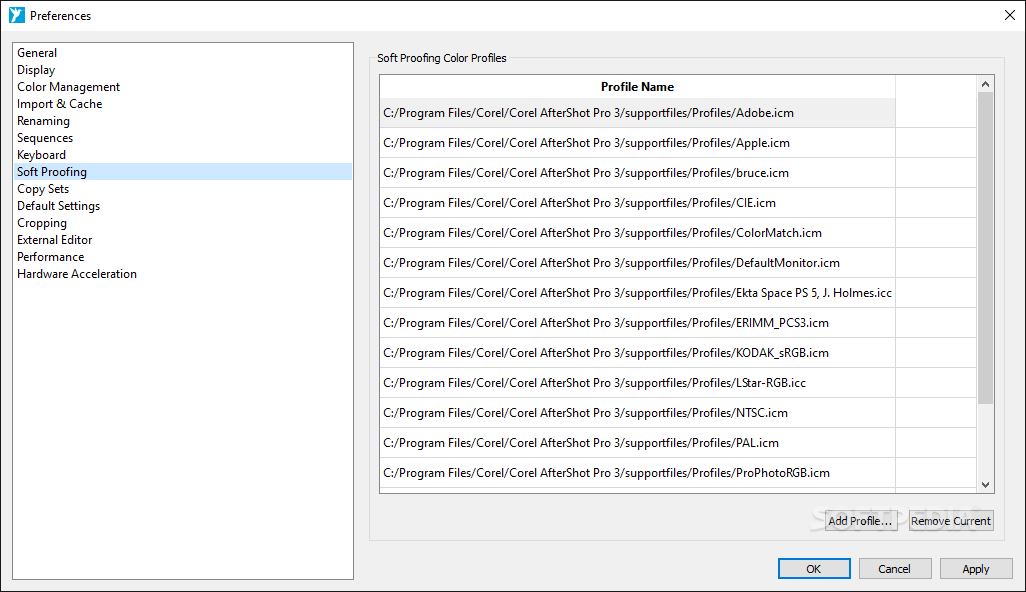The height and width of the screenshot is (592, 1026).
Task: Select the ProPhotoRGB.icm profile row
Action: click(637, 473)
